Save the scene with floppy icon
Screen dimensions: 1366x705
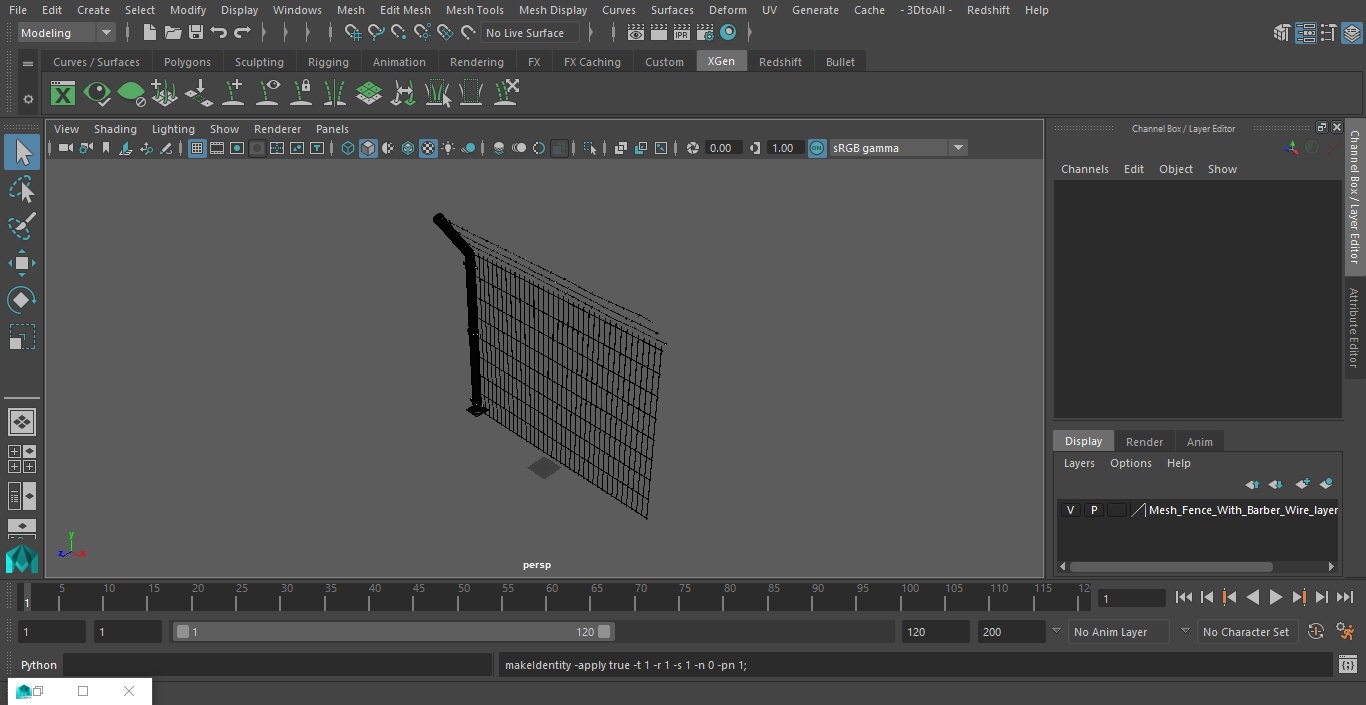pos(196,33)
